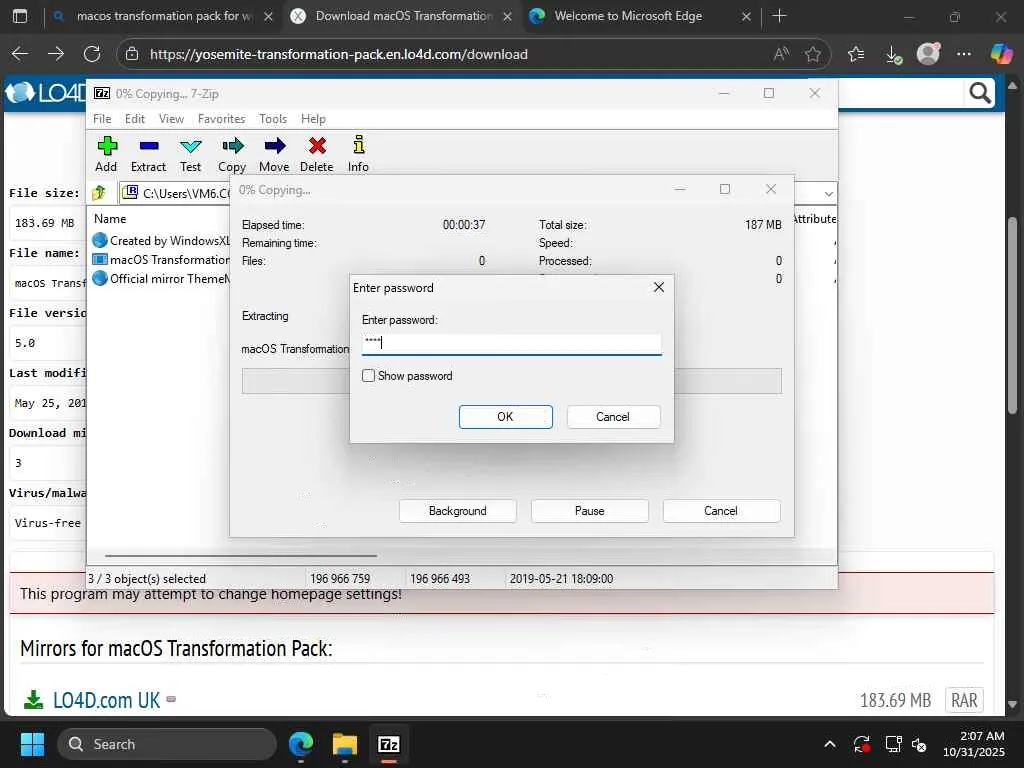Click 7-Zip taskbar icon
This screenshot has height=768, width=1024.
(x=389, y=744)
